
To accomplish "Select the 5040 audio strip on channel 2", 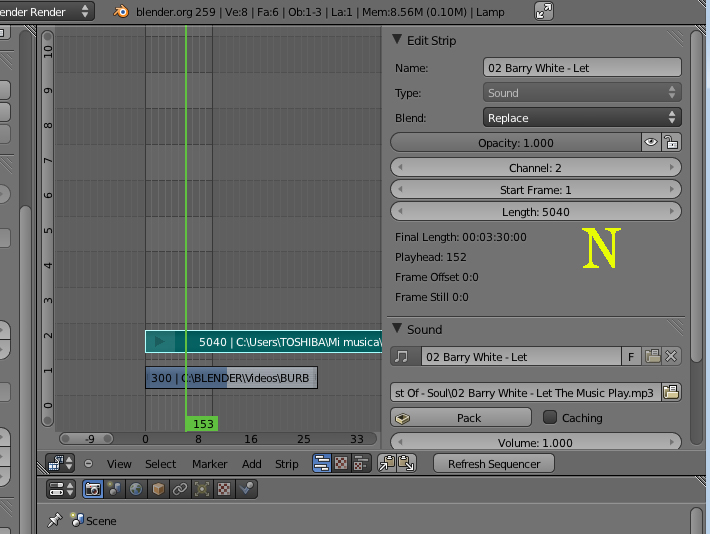I will pyautogui.click(x=264, y=342).
